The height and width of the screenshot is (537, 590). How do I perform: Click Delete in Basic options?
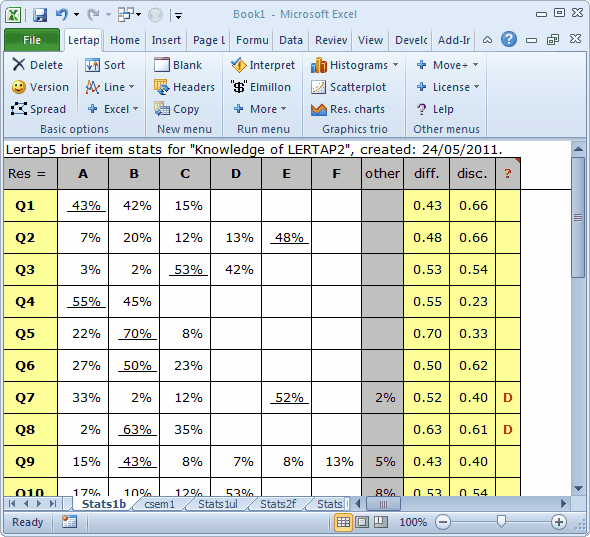click(x=37, y=65)
